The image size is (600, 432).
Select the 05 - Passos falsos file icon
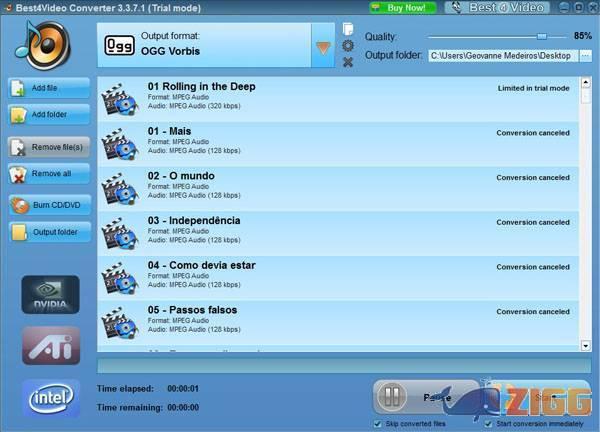click(x=119, y=323)
